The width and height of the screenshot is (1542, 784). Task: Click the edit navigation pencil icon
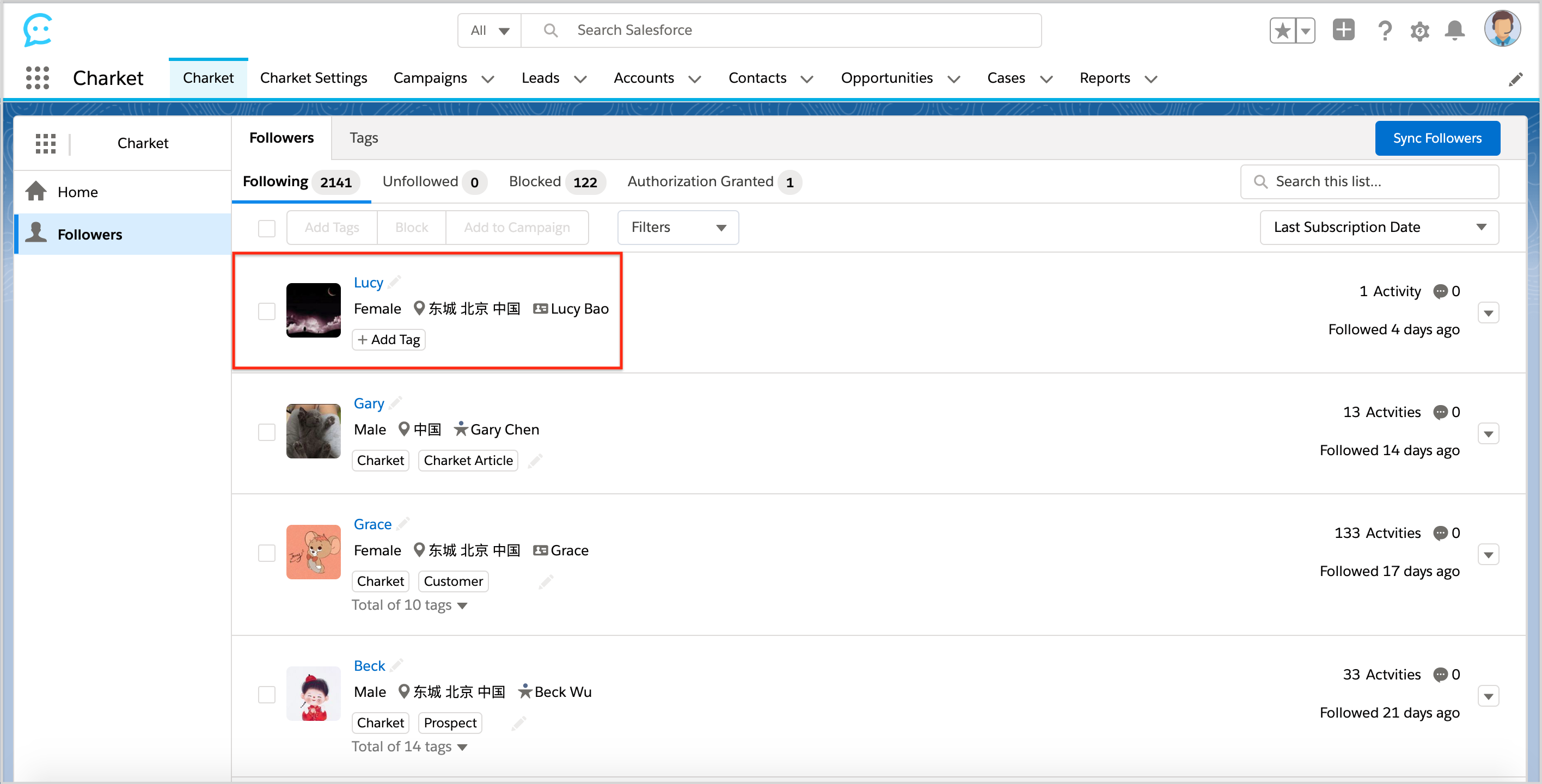click(x=1515, y=79)
